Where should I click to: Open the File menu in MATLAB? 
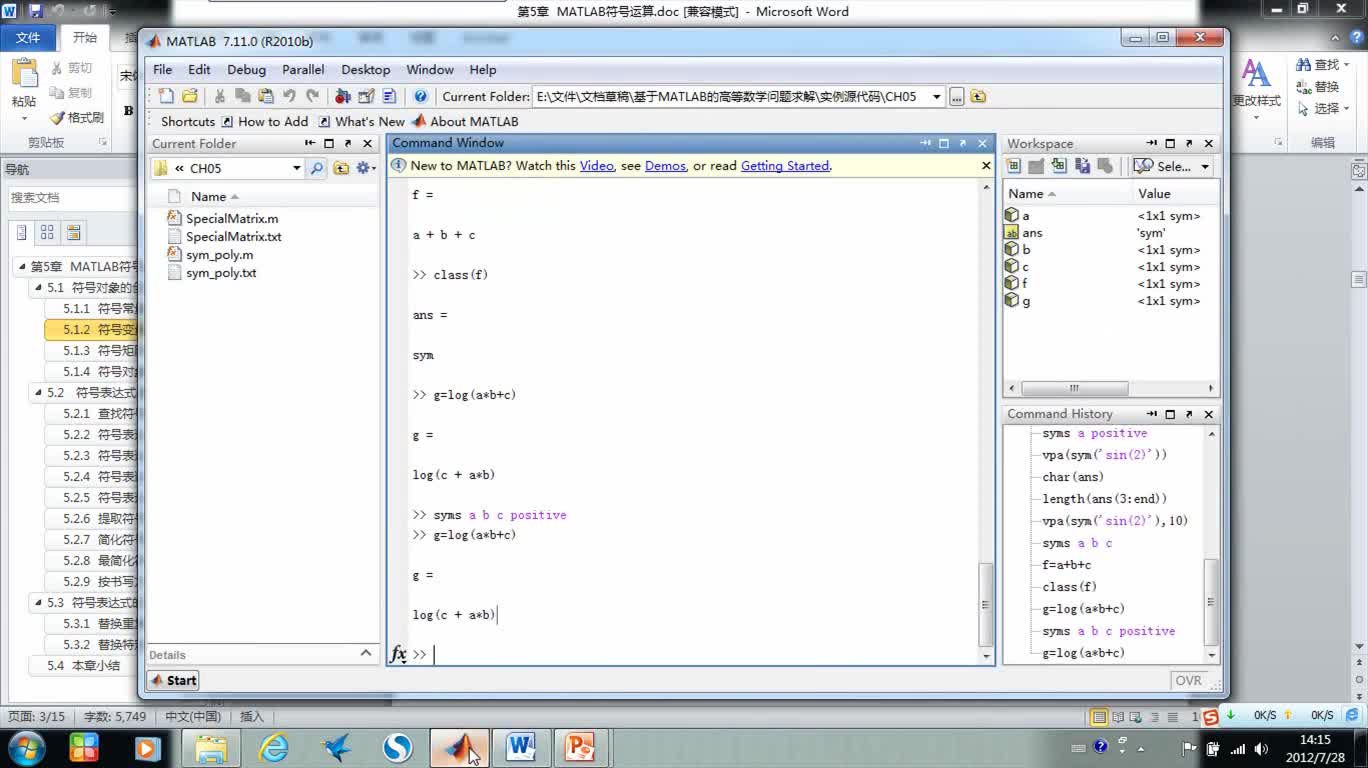(x=162, y=70)
